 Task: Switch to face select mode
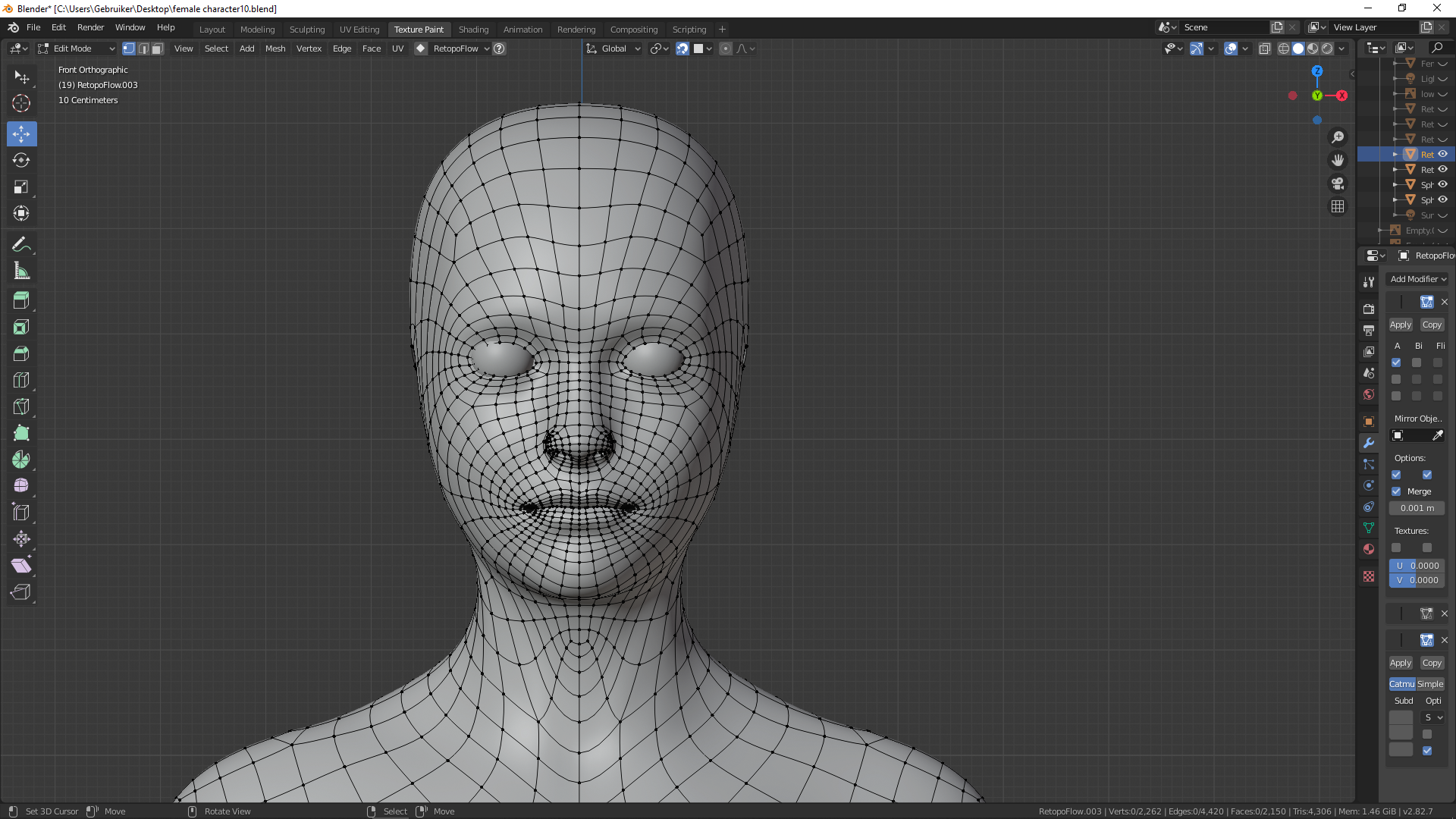(157, 49)
